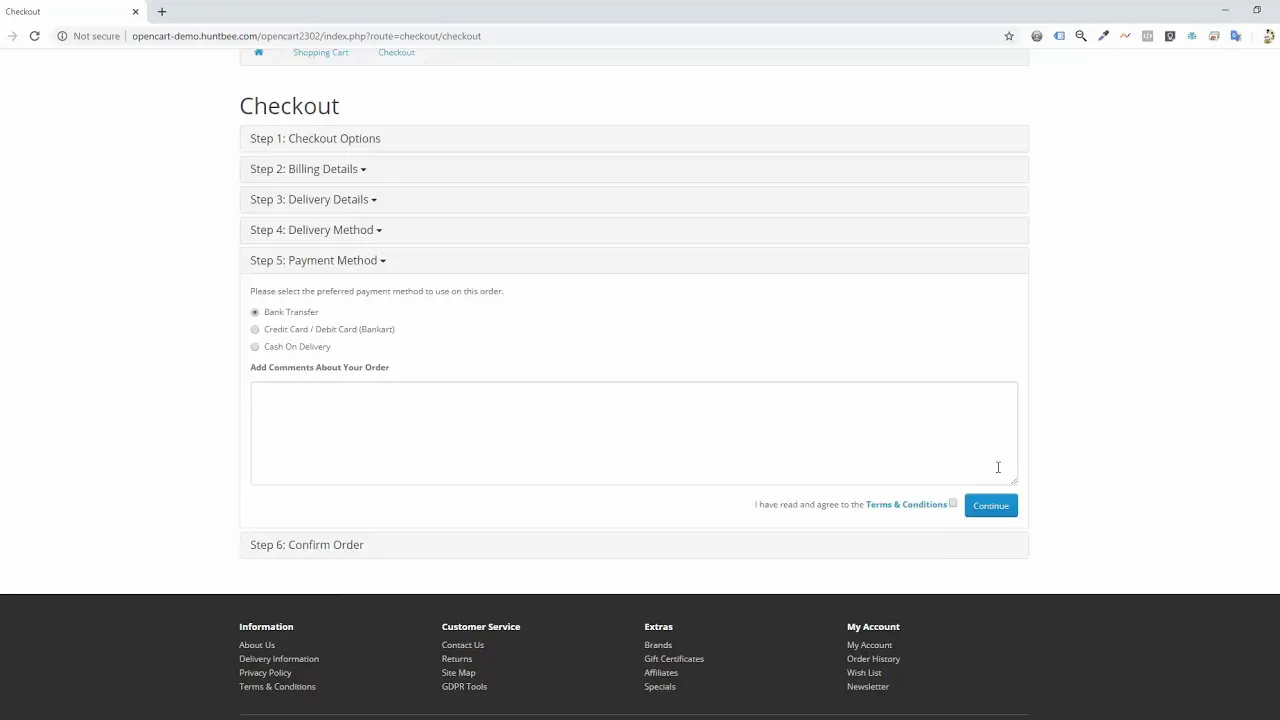Open About Us footer link

coord(257,645)
